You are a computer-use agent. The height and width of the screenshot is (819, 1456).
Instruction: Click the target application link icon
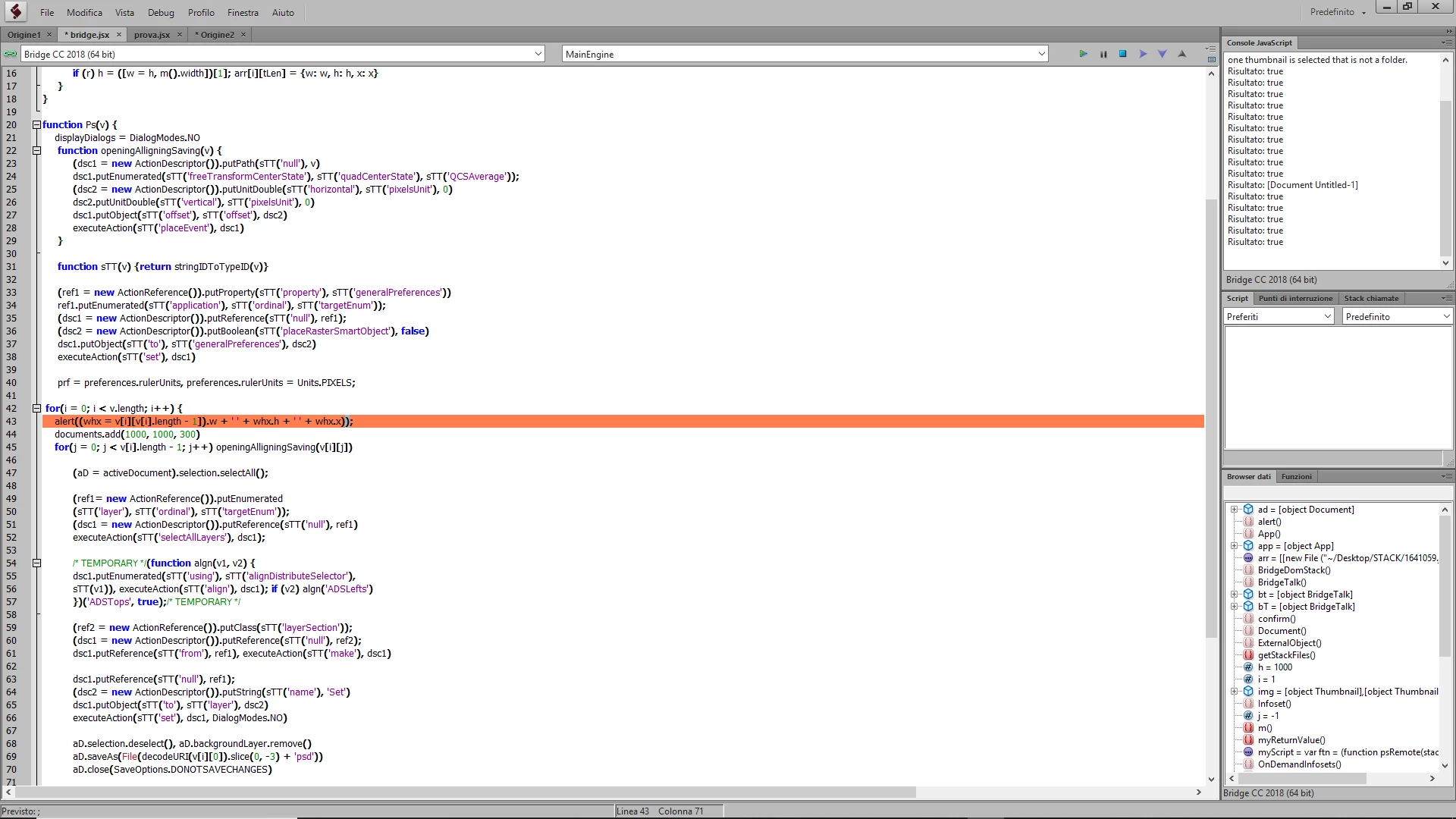coord(10,54)
